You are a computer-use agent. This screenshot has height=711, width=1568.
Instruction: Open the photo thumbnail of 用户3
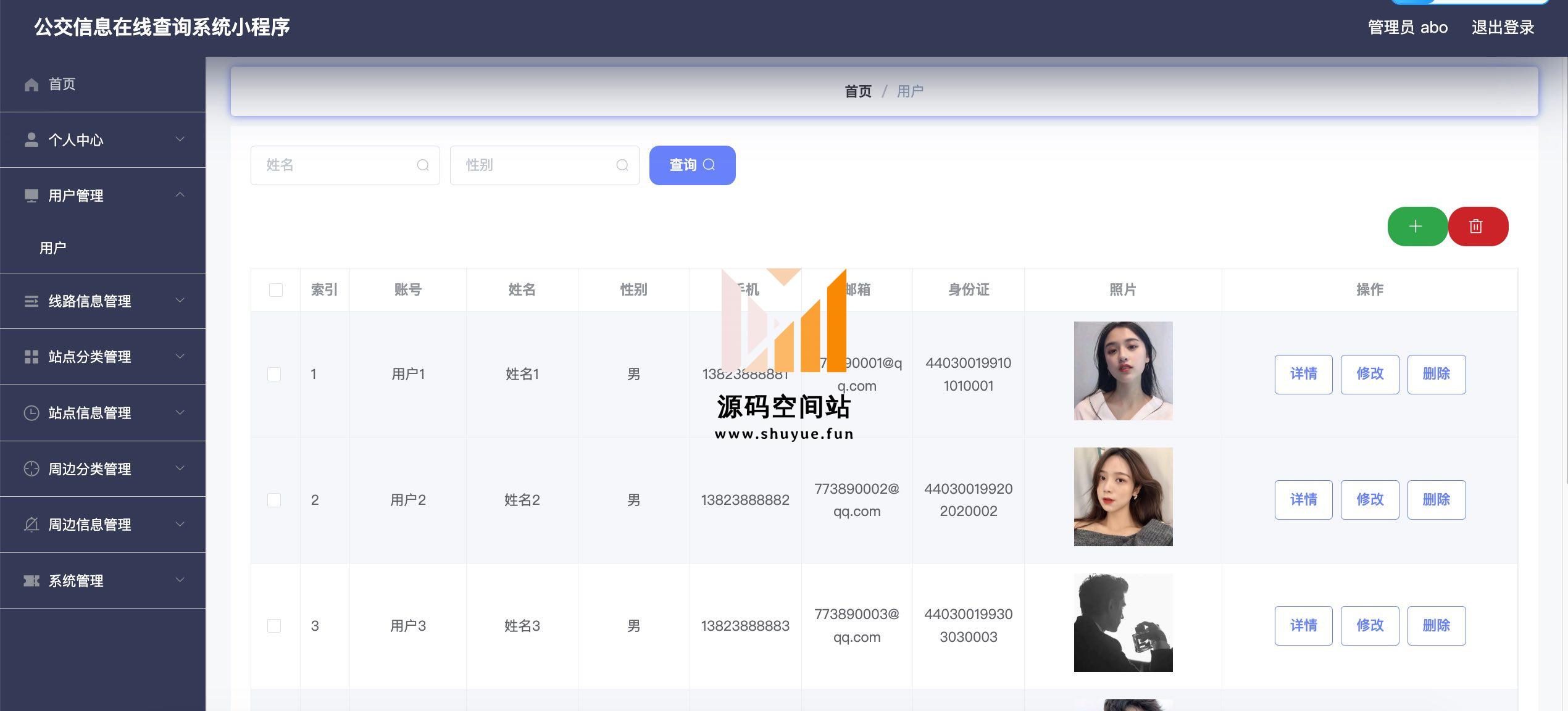tap(1123, 623)
